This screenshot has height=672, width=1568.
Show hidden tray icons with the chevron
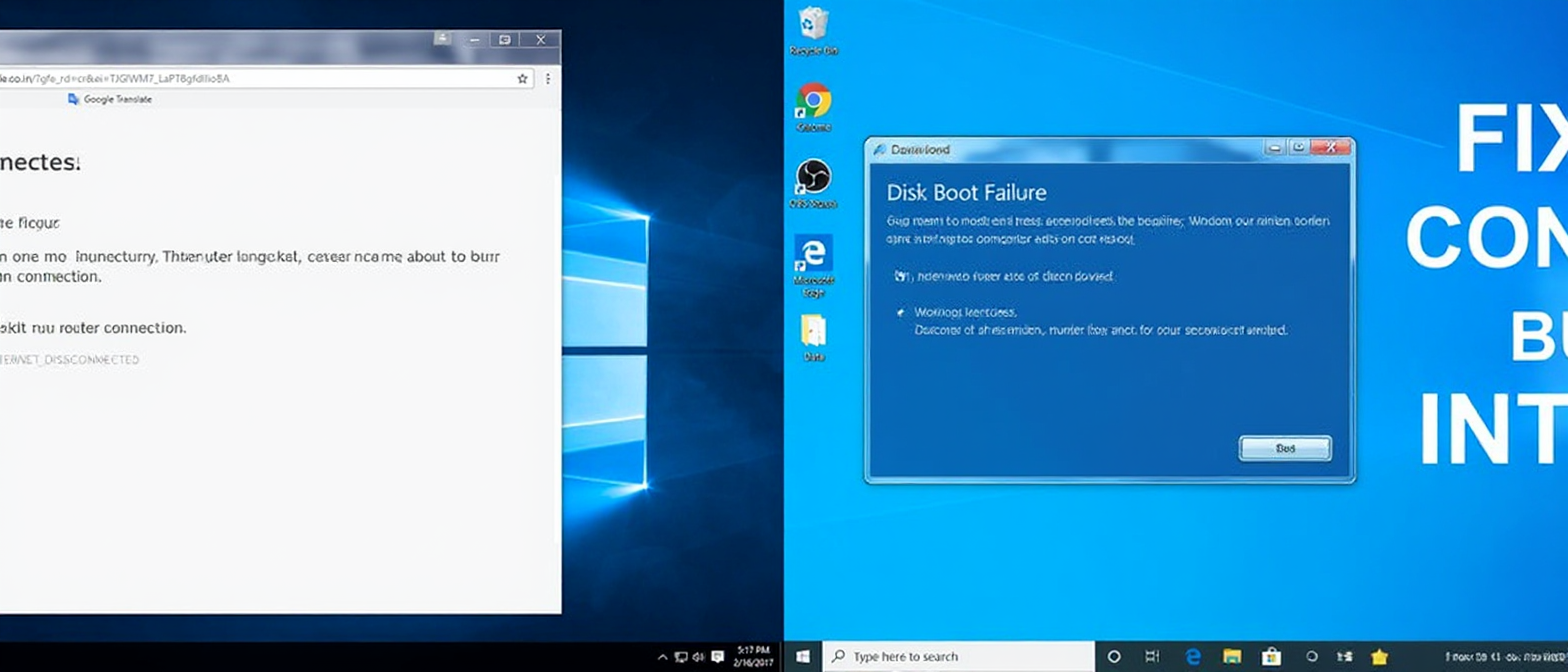click(x=662, y=657)
